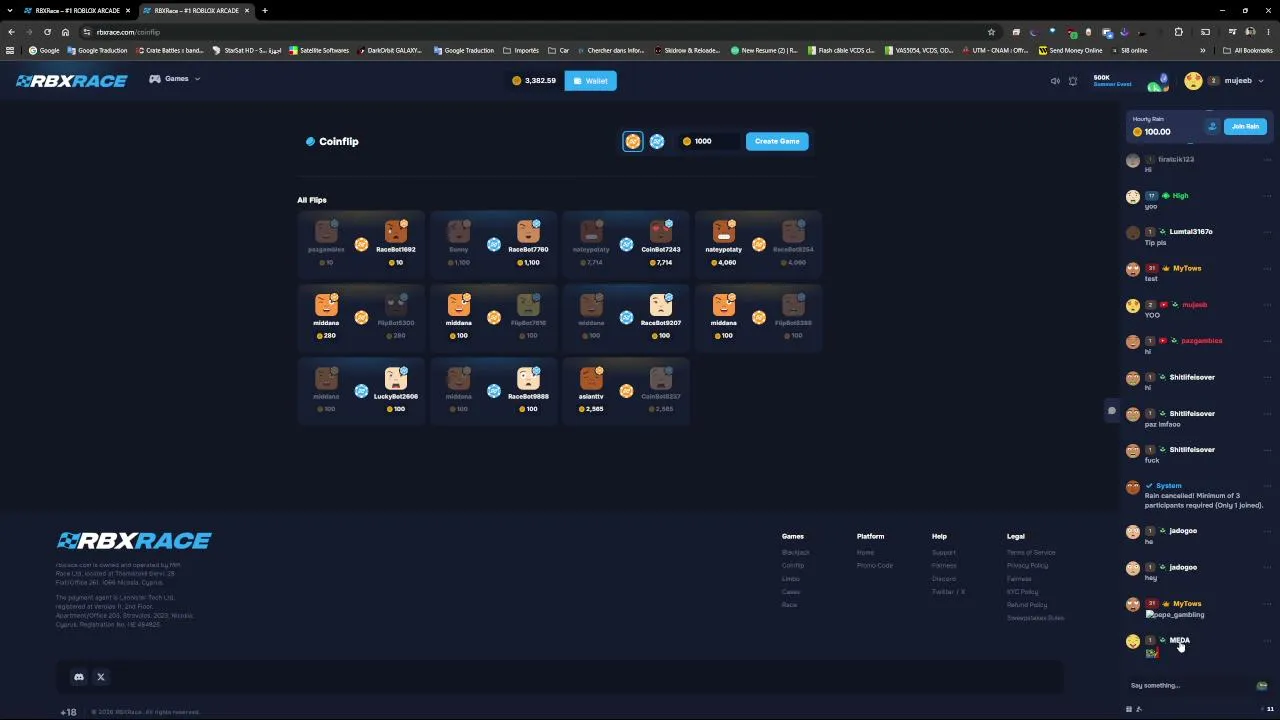Viewport: 1280px width, 720px height.
Task: Open Cases from footer Games list
Action: 791,592
